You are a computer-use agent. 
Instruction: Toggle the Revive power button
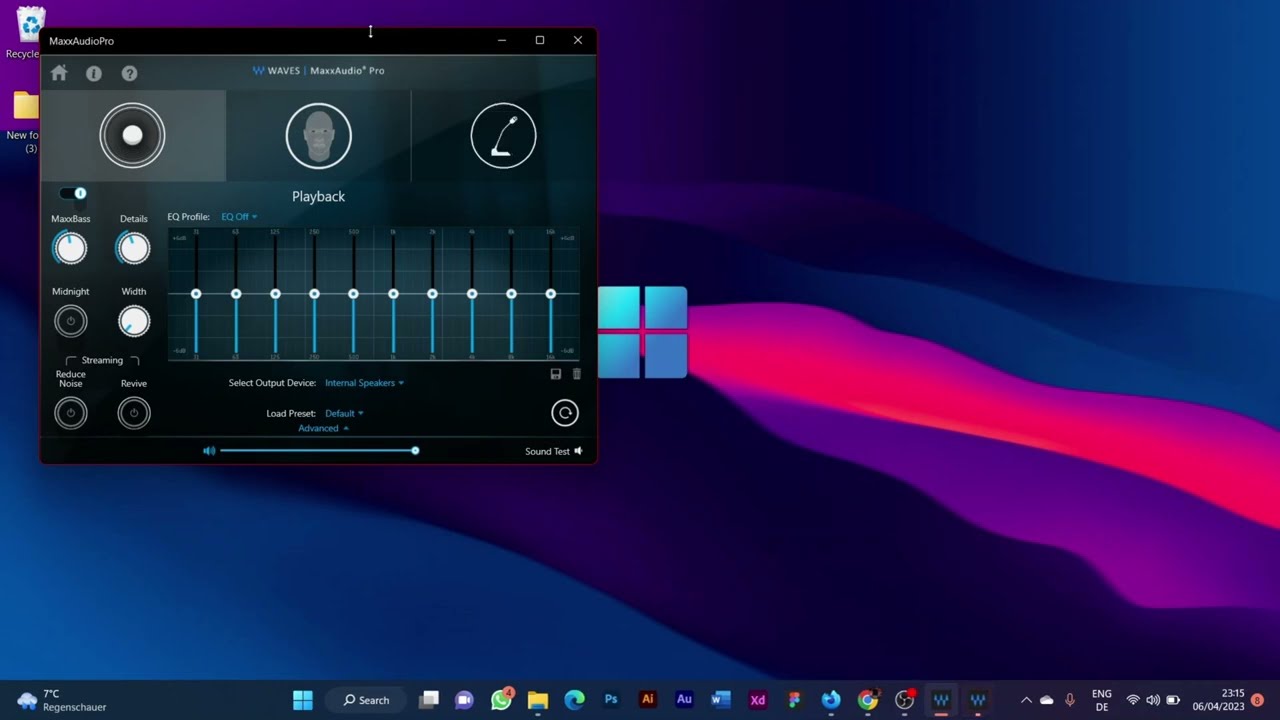(133, 413)
